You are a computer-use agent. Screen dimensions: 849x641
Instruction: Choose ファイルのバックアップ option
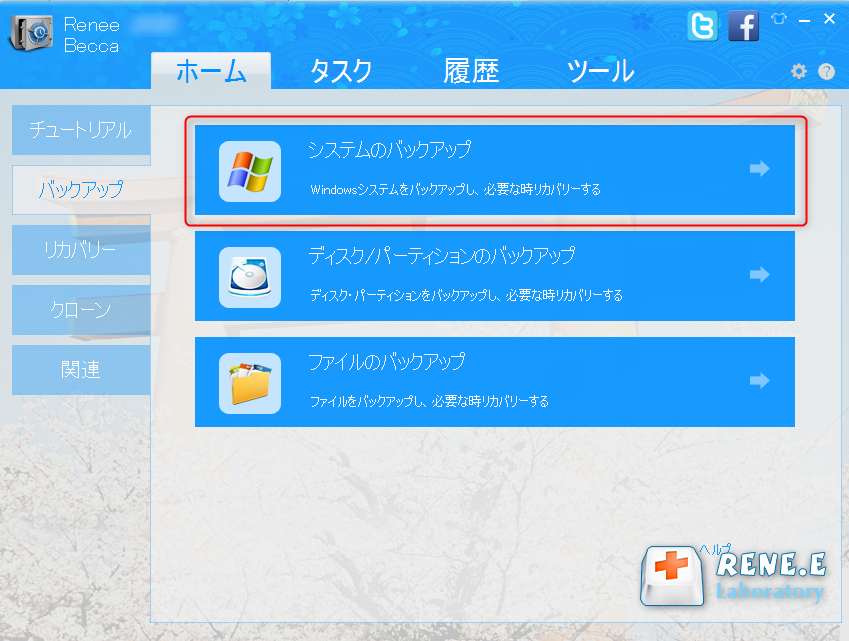point(495,382)
